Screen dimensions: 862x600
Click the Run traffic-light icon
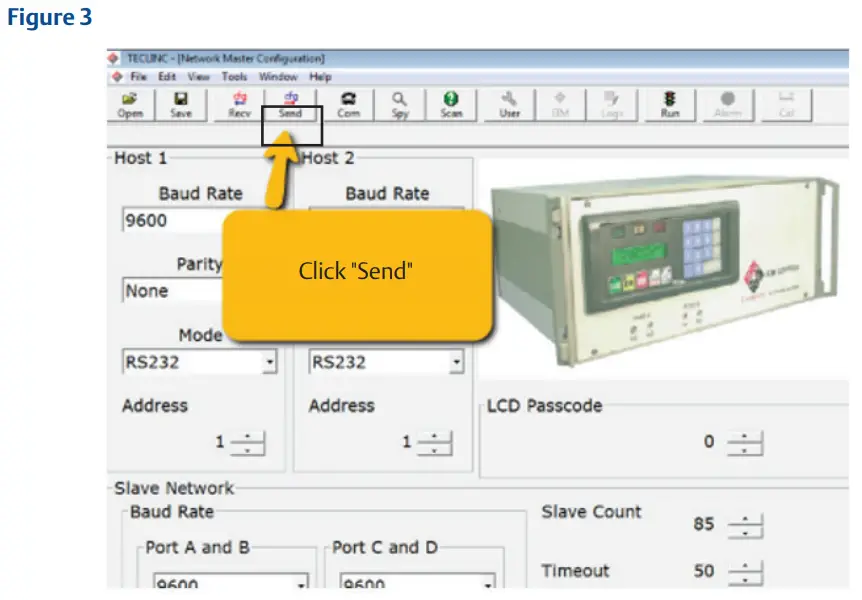coord(670,104)
